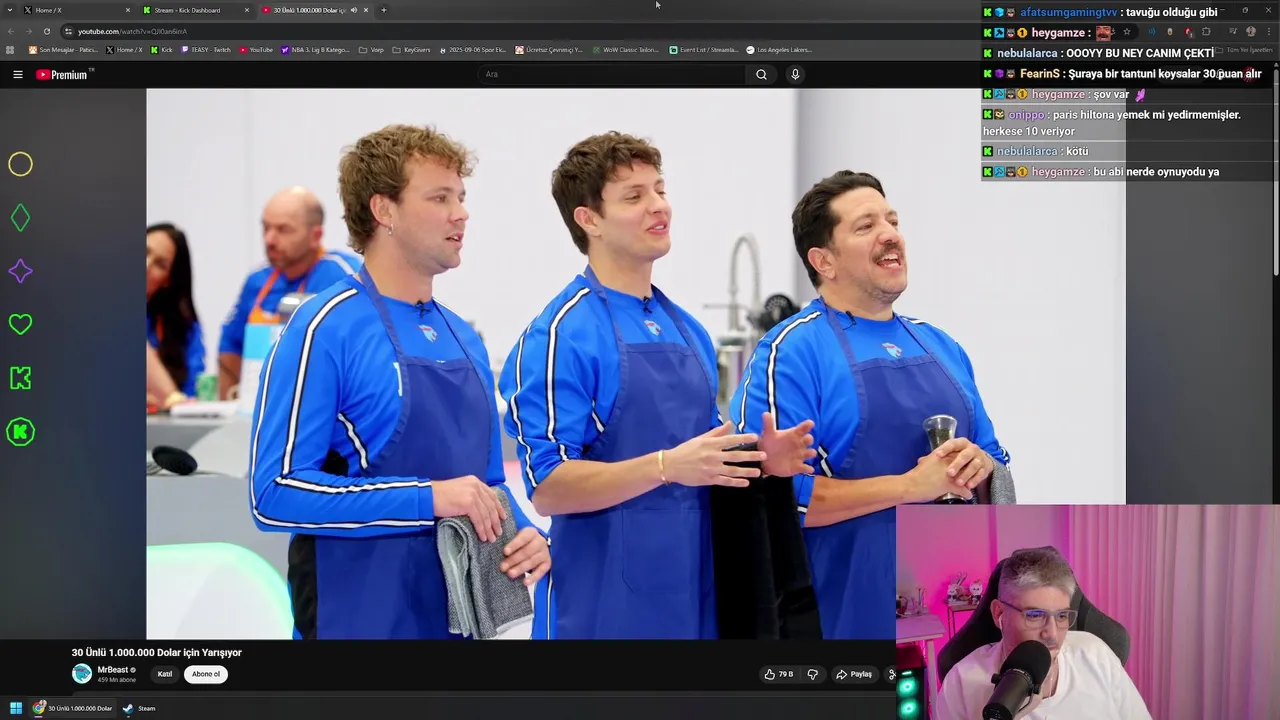This screenshot has width=1280, height=720.
Task: Close the Home / X browser tab
Action: tap(128, 10)
